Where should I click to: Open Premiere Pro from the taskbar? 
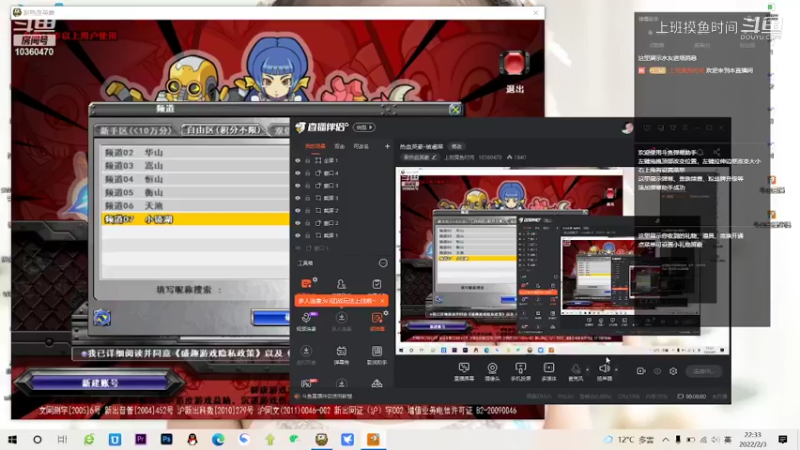click(141, 439)
